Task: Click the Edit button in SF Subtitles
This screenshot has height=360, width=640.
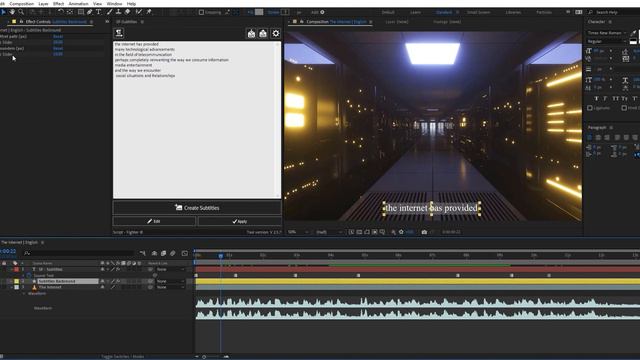Action: click(x=154, y=221)
